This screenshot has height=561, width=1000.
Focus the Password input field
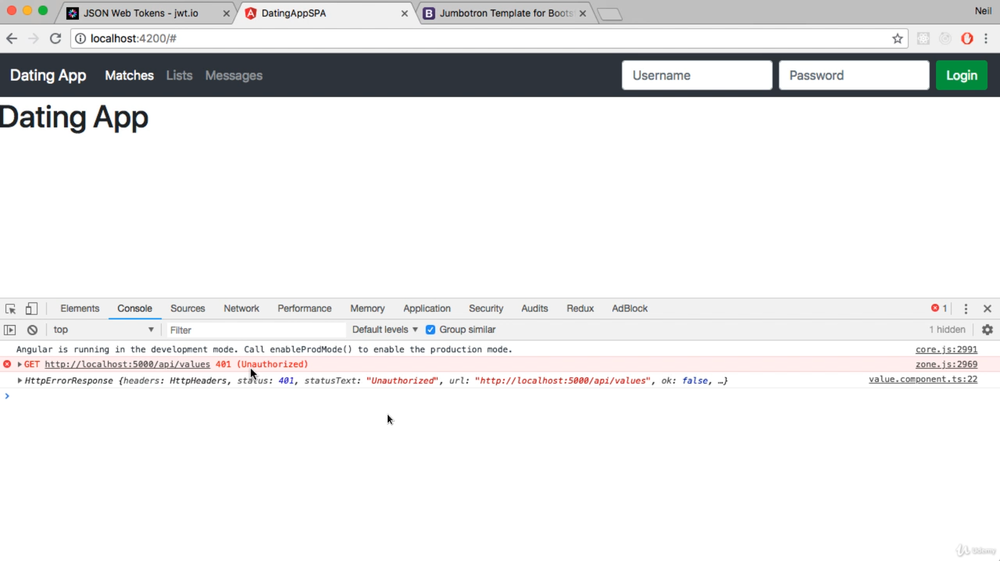(853, 75)
